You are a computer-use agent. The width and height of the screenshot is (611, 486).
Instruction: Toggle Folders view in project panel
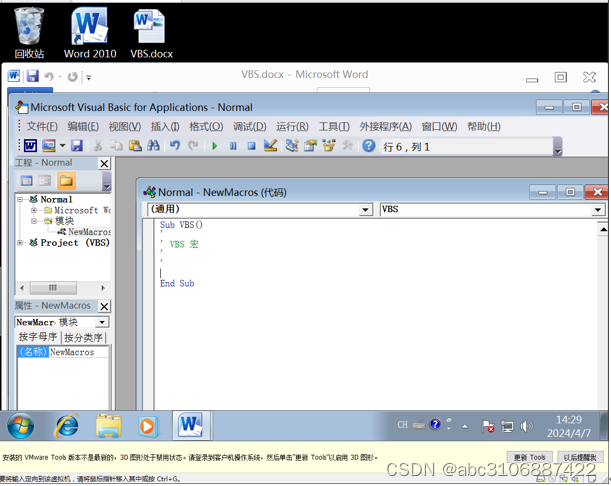(66, 181)
